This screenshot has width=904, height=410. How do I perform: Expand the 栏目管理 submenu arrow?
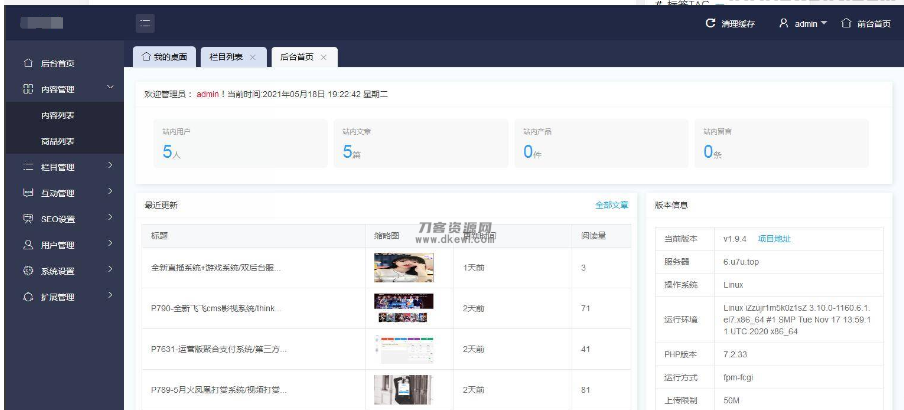(110, 166)
